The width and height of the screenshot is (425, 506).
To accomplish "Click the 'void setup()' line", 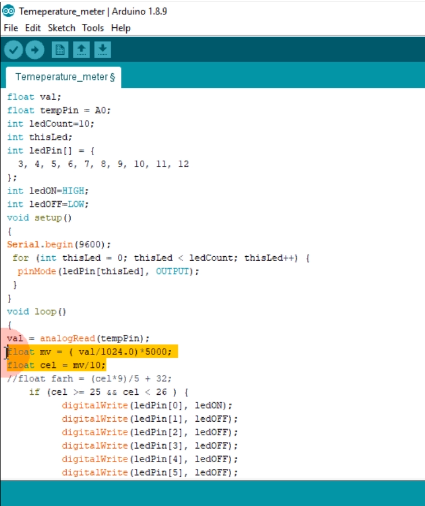I will pos(39,218).
